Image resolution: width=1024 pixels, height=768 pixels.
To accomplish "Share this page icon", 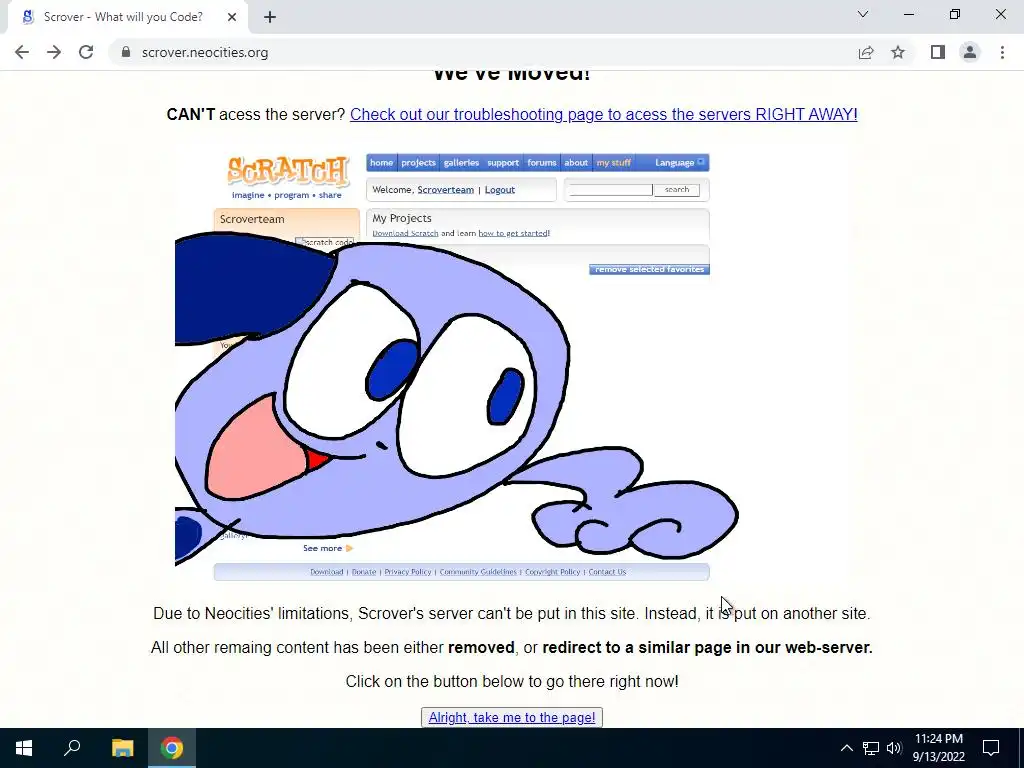I will (866, 52).
